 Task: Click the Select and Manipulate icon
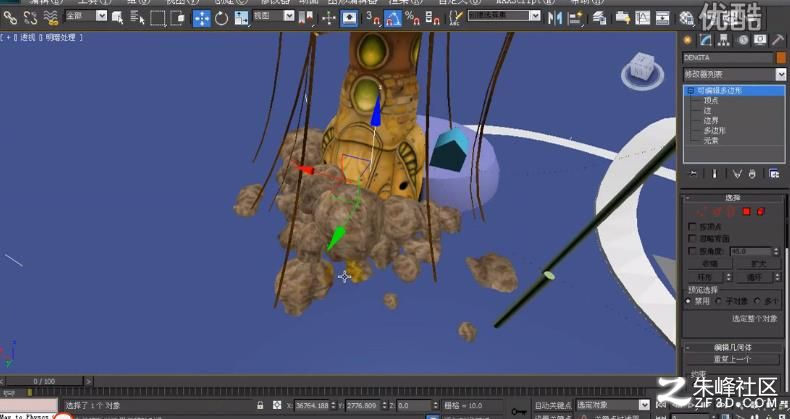pyautogui.click(x=329, y=18)
